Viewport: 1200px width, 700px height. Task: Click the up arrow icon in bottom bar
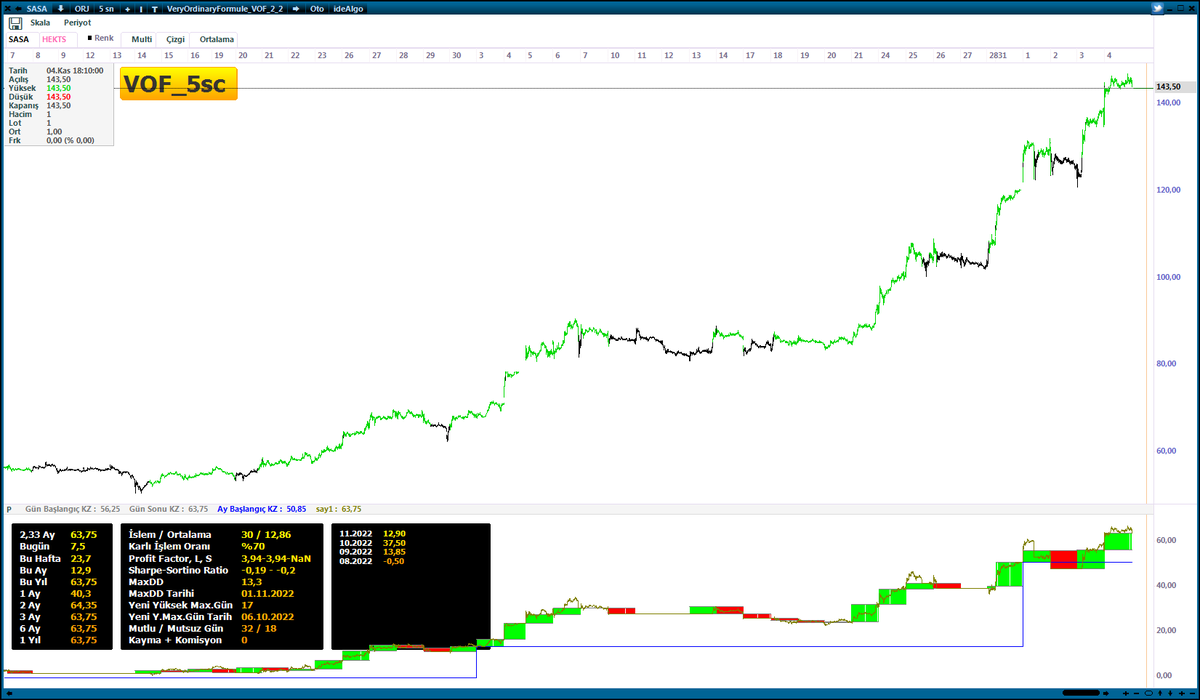point(1160,693)
